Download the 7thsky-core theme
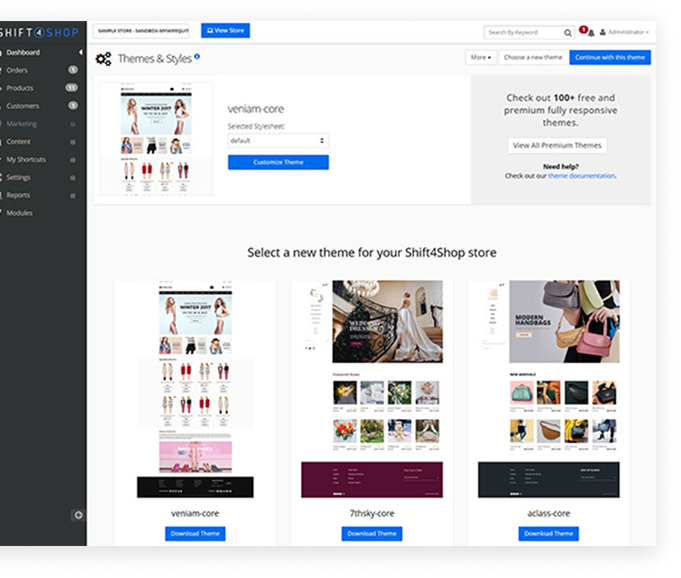 click(372, 534)
